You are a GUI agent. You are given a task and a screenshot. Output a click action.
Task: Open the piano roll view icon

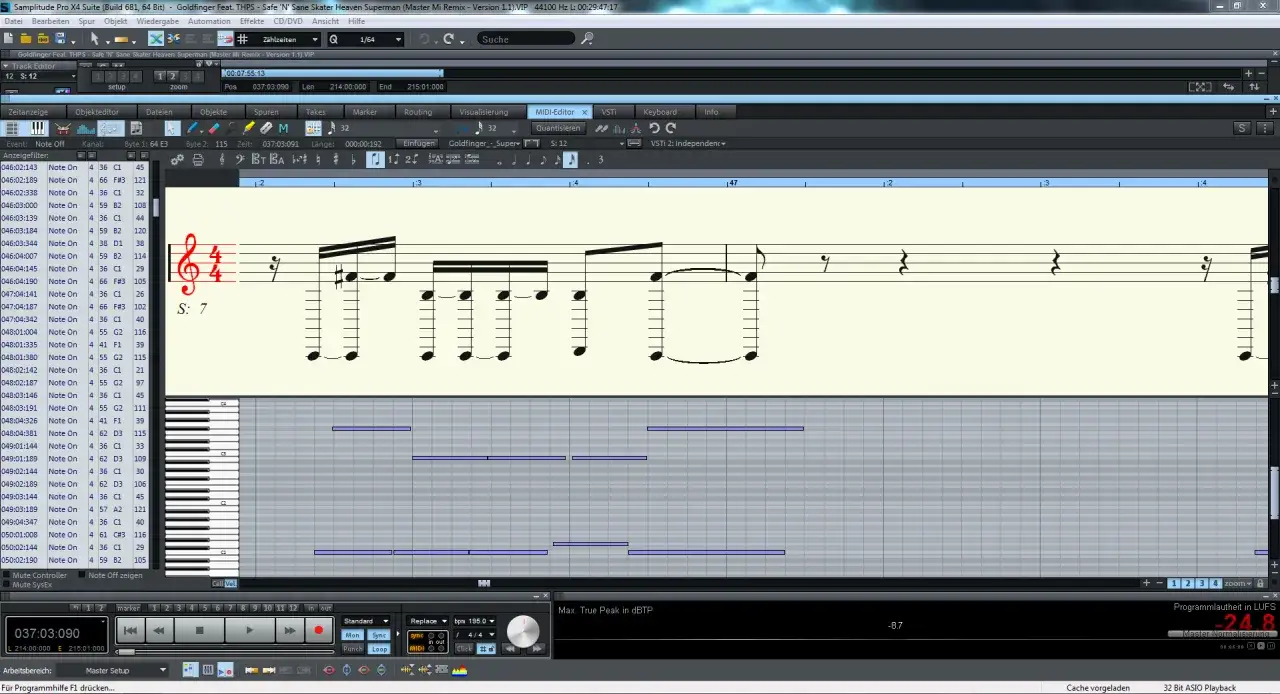pyautogui.click(x=39, y=128)
